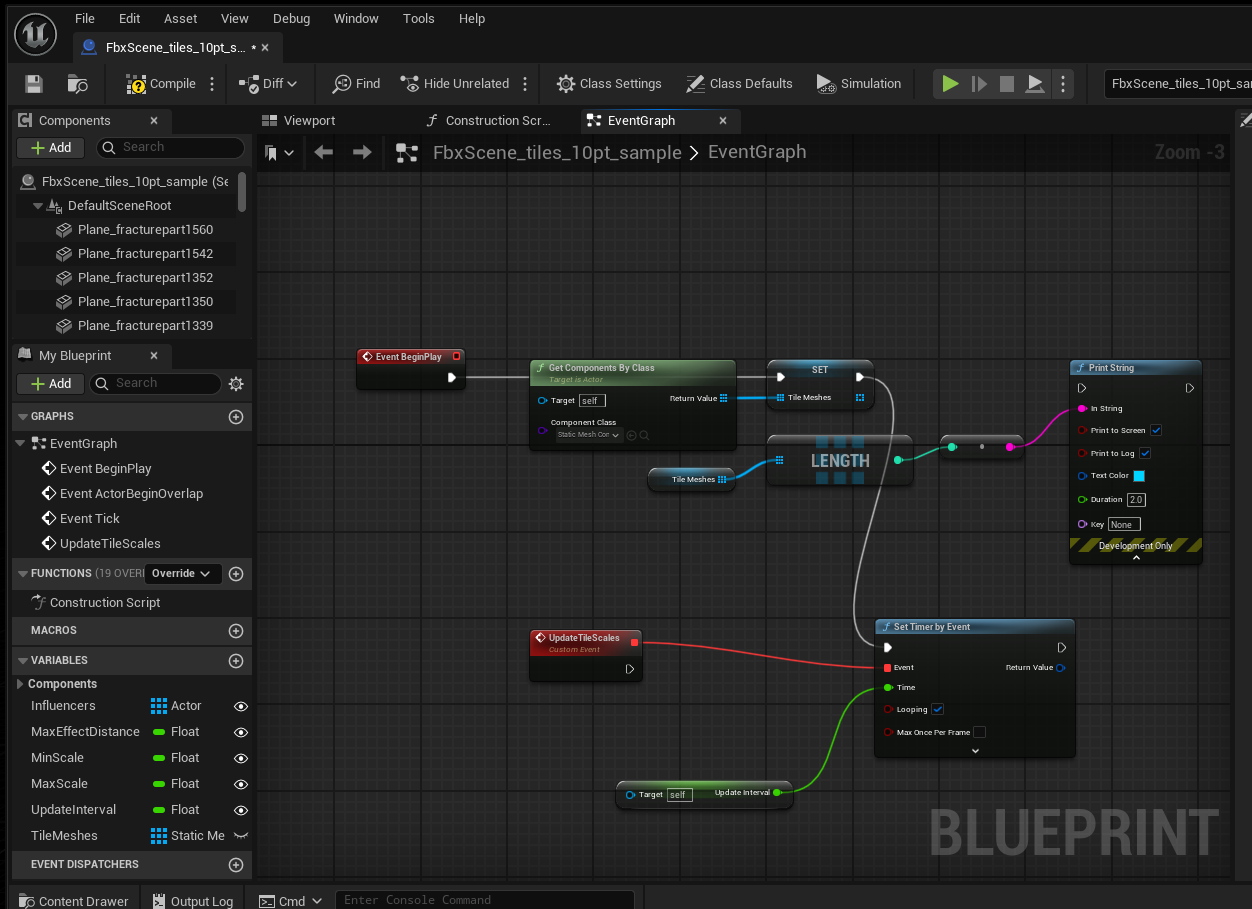The image size is (1252, 909).
Task: Click the Save floppy disk icon
Action: (x=34, y=84)
